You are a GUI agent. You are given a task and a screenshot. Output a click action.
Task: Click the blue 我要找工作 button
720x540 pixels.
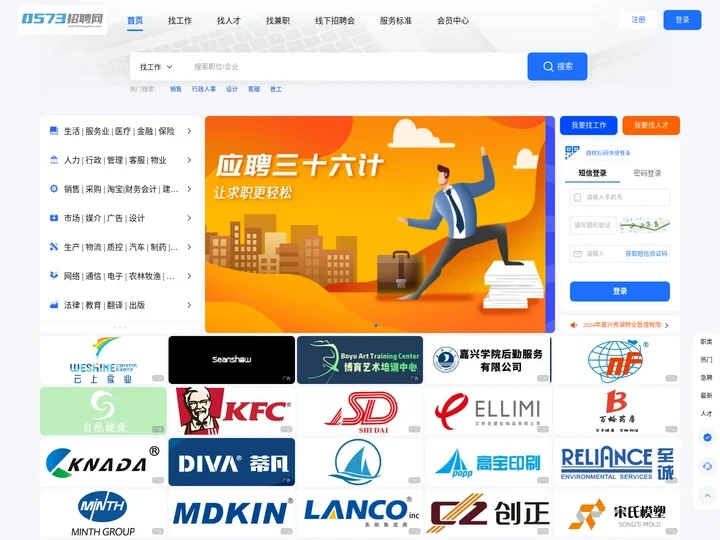coord(589,125)
